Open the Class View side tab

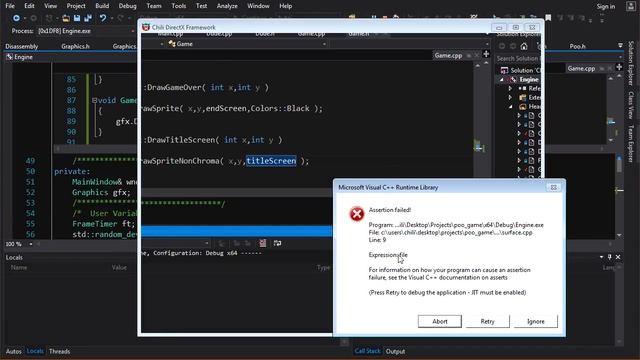631,105
